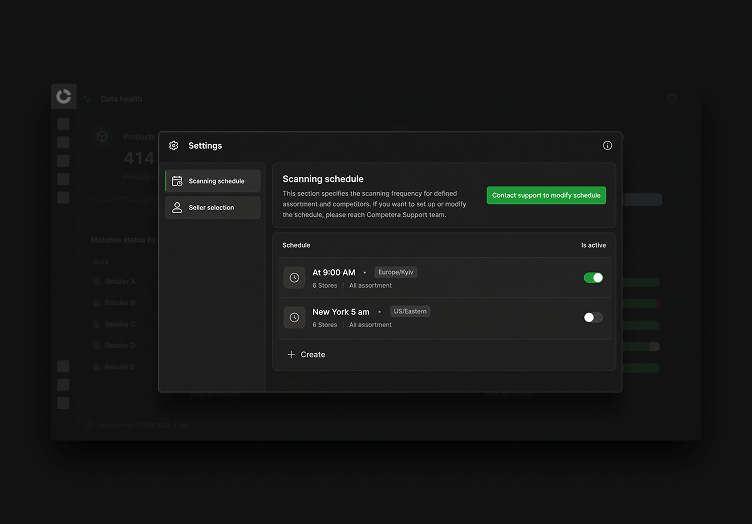Click the clock icon for At 9:00 AM
Image resolution: width=752 pixels, height=524 pixels.
(x=294, y=278)
